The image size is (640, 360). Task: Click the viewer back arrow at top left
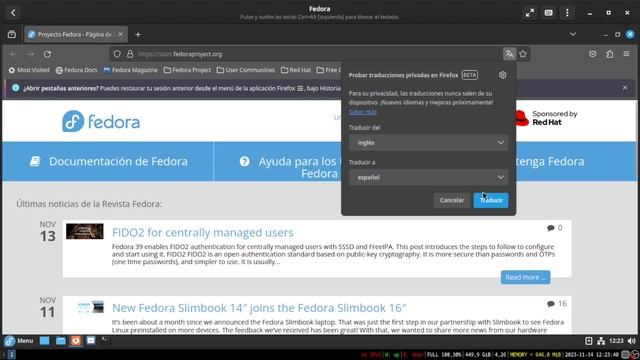pyautogui.click(x=13, y=13)
